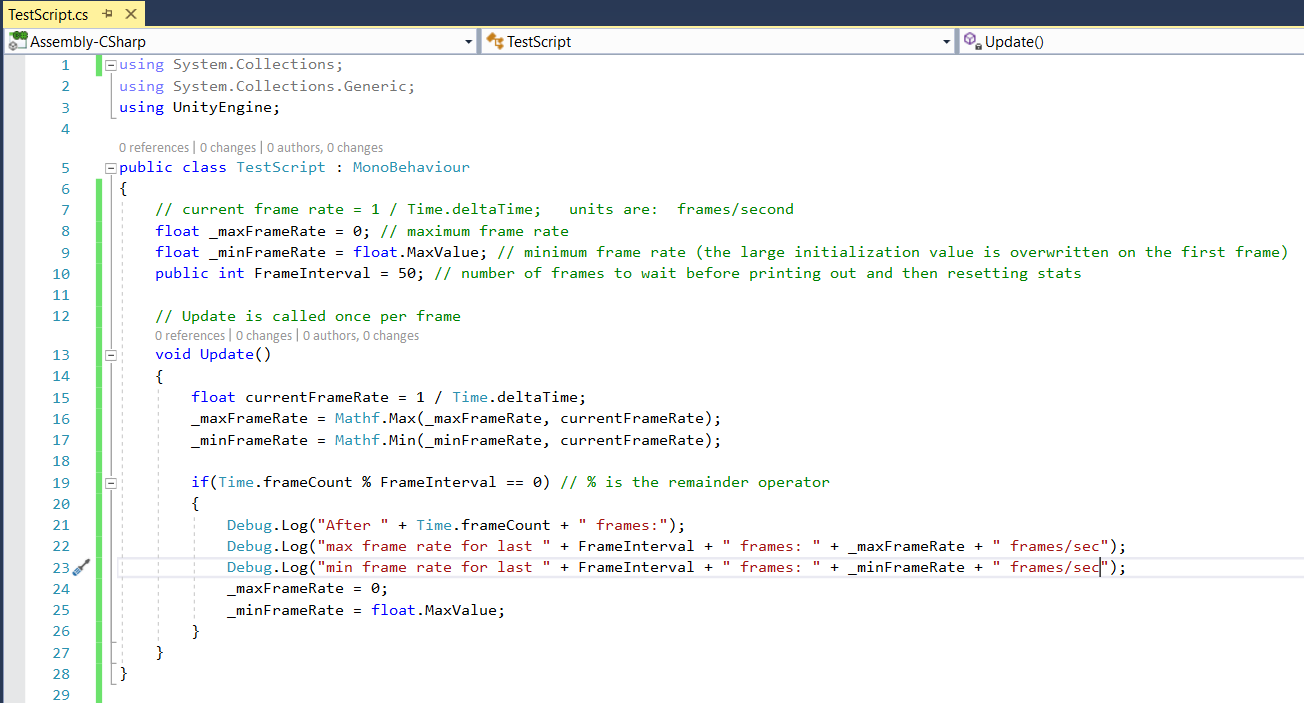The image size is (1304, 703).
Task: Click the '% is the remainder operator' comment
Action: [708, 482]
